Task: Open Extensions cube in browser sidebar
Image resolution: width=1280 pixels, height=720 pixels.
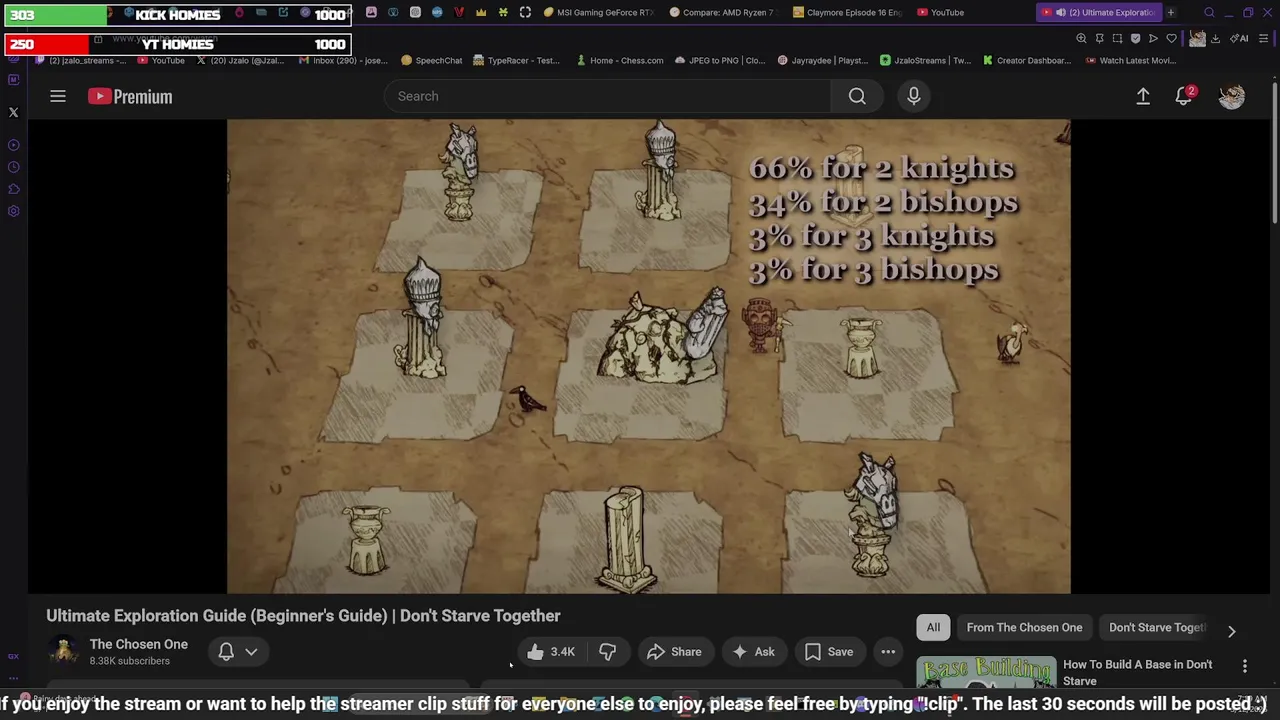Action: tap(14, 189)
